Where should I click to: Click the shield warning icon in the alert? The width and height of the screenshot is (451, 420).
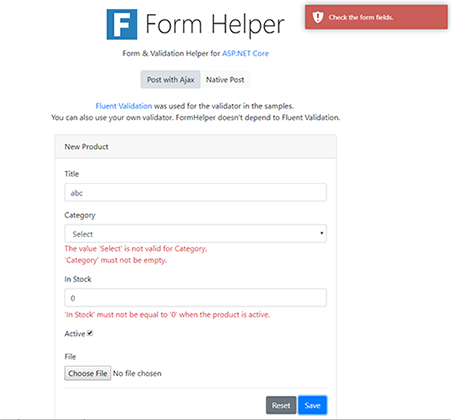click(x=318, y=17)
